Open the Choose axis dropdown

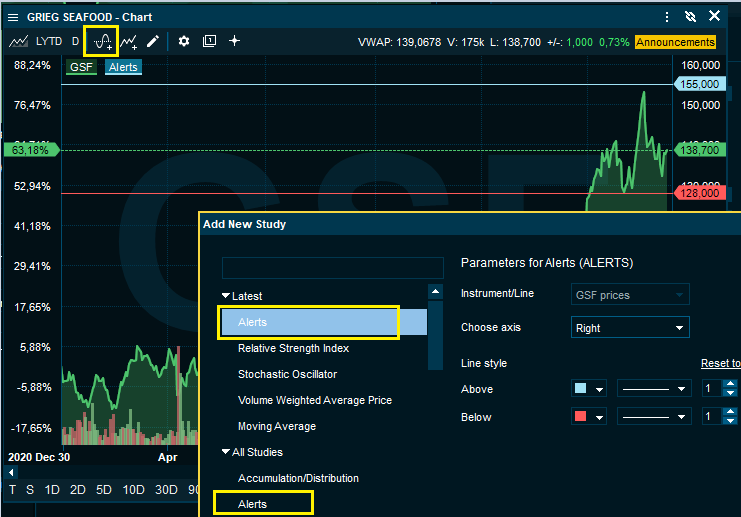coord(631,327)
